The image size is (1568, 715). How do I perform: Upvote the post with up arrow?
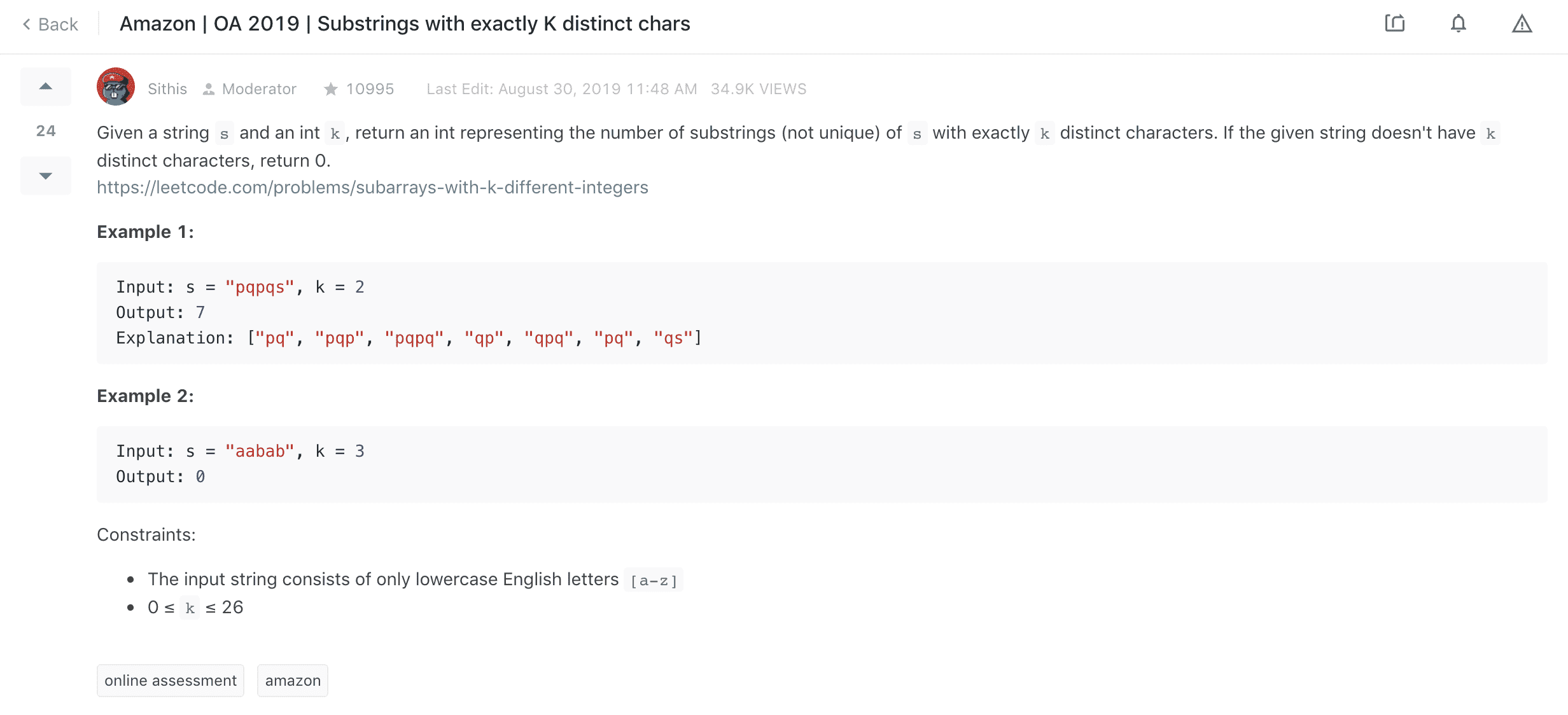45,87
